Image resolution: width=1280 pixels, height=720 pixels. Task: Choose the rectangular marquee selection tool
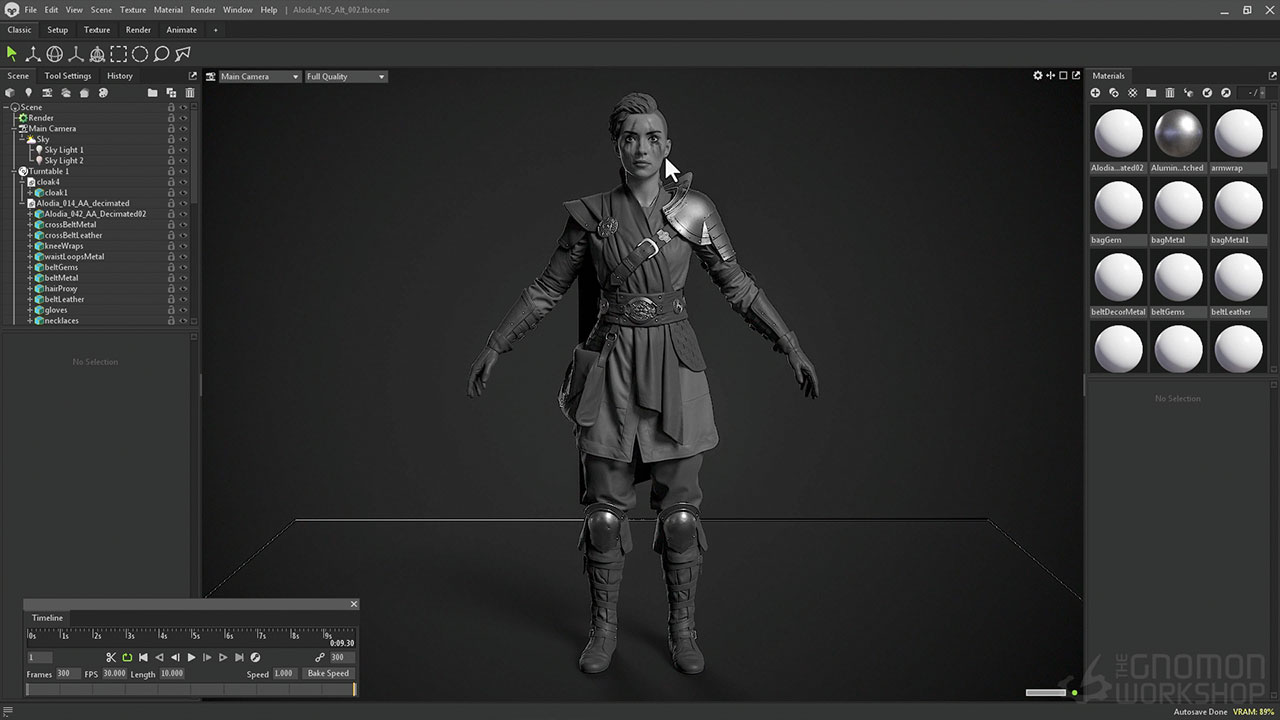coord(119,54)
